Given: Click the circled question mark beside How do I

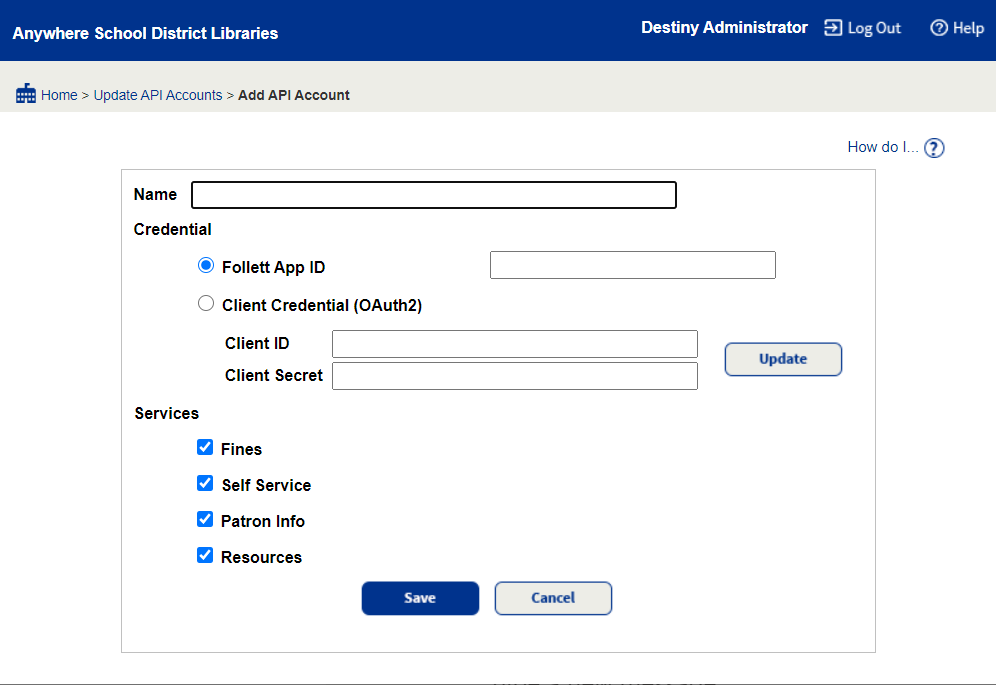Looking at the screenshot, I should tap(933, 147).
